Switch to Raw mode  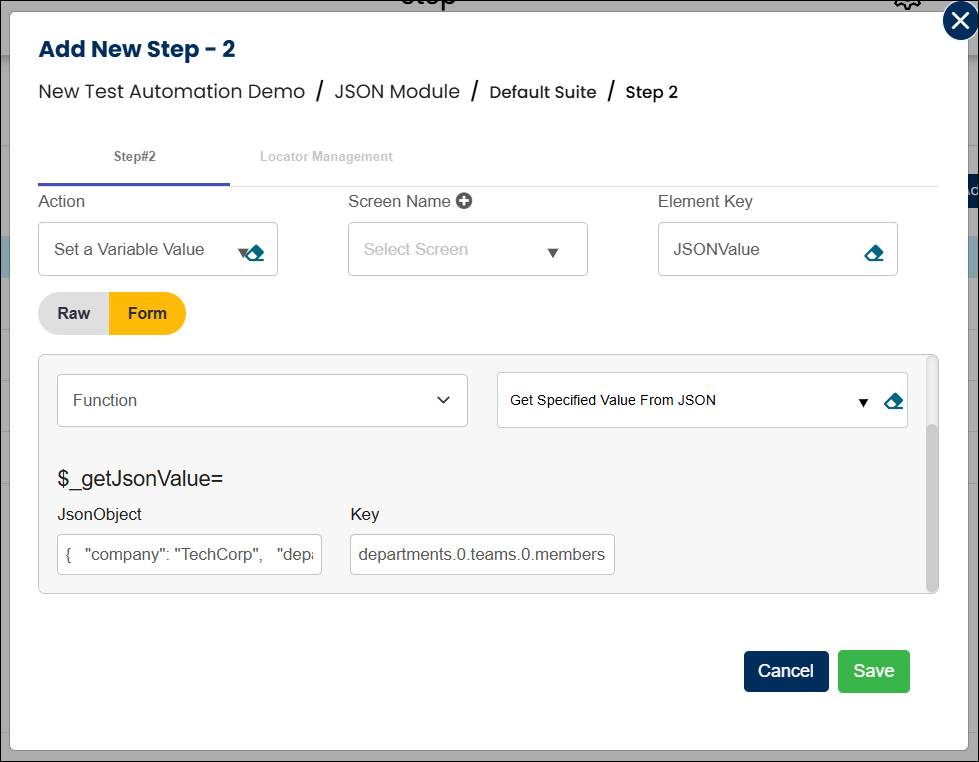pos(74,313)
